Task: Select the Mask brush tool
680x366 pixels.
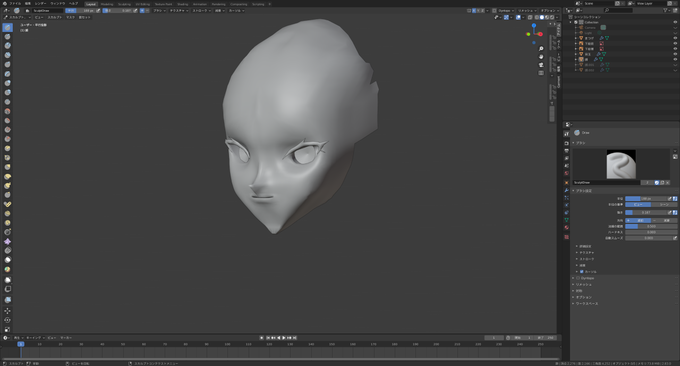Action: 7,260
